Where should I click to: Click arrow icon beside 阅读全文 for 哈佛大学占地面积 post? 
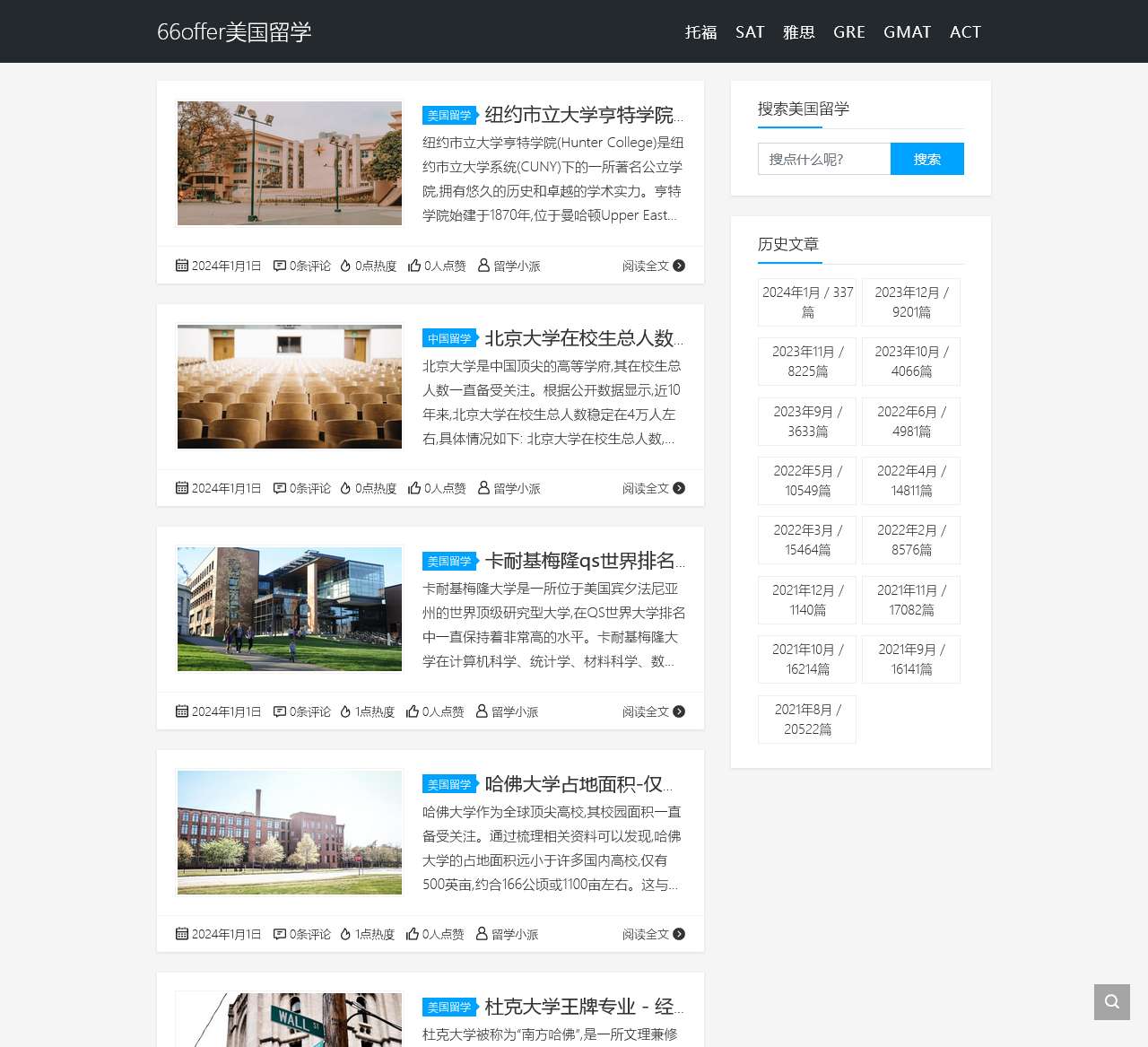[679, 934]
